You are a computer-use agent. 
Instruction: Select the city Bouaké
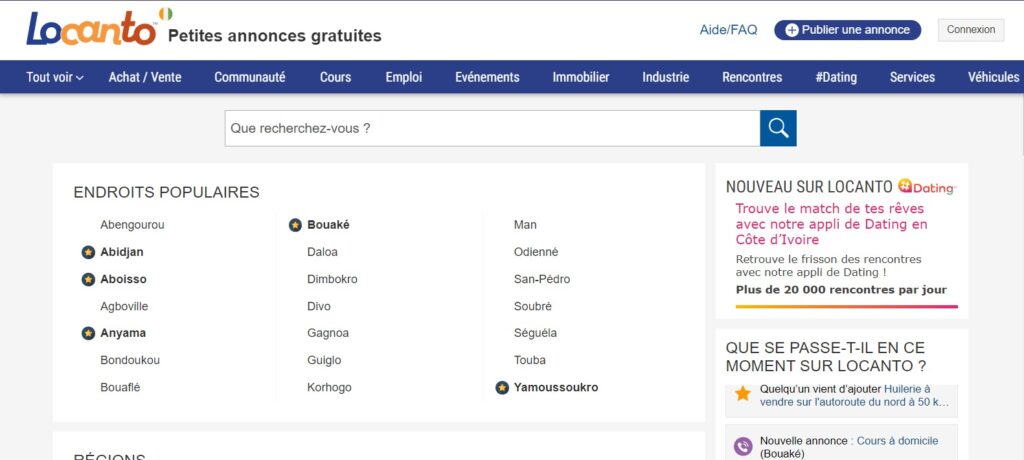tap(328, 225)
